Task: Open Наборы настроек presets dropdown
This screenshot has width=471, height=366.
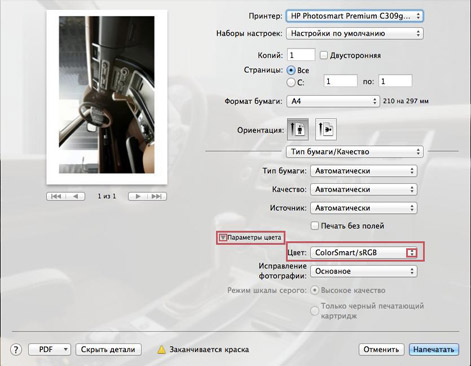Action: tap(355, 33)
